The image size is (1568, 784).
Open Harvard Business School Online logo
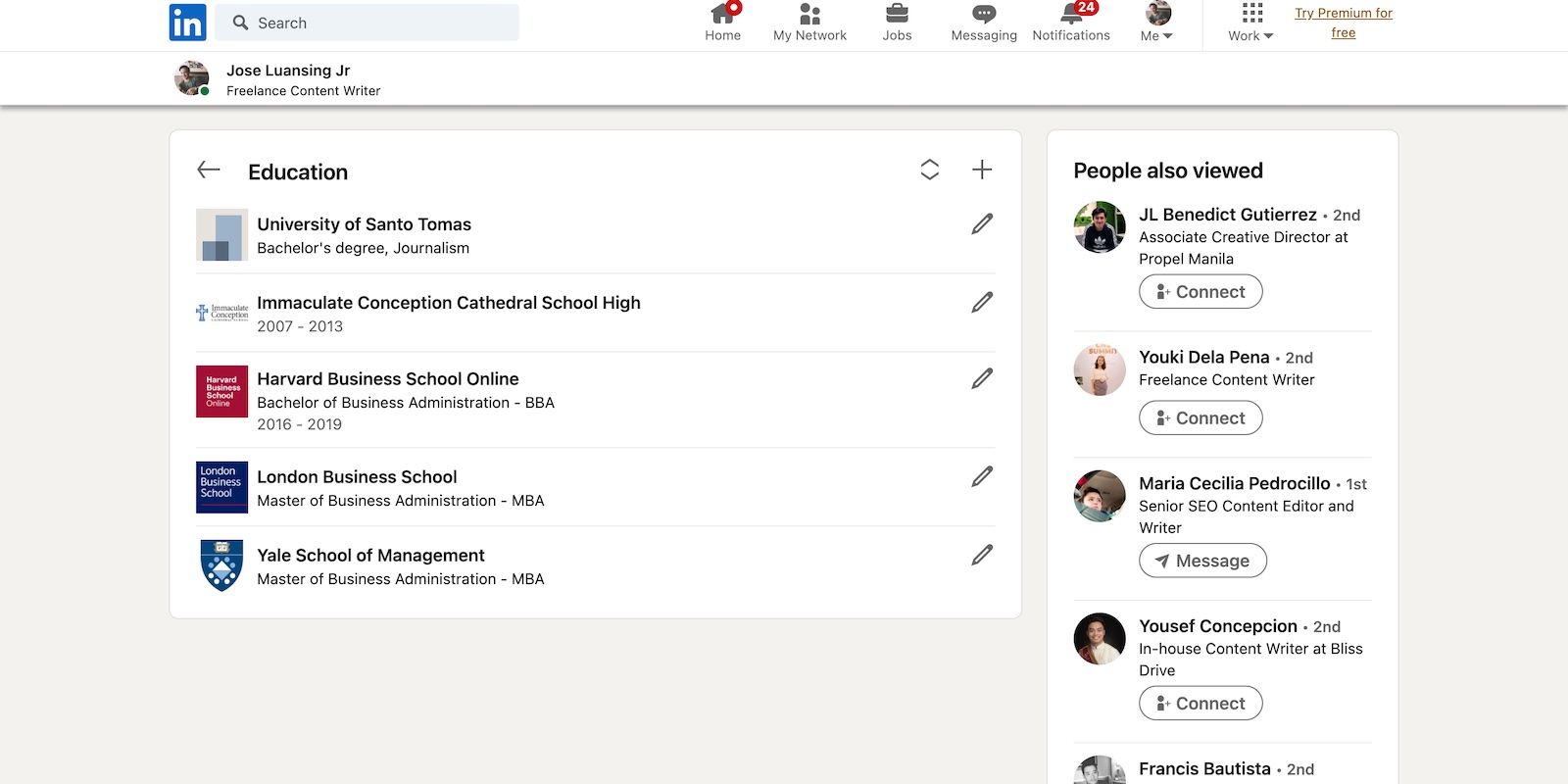[x=221, y=391]
